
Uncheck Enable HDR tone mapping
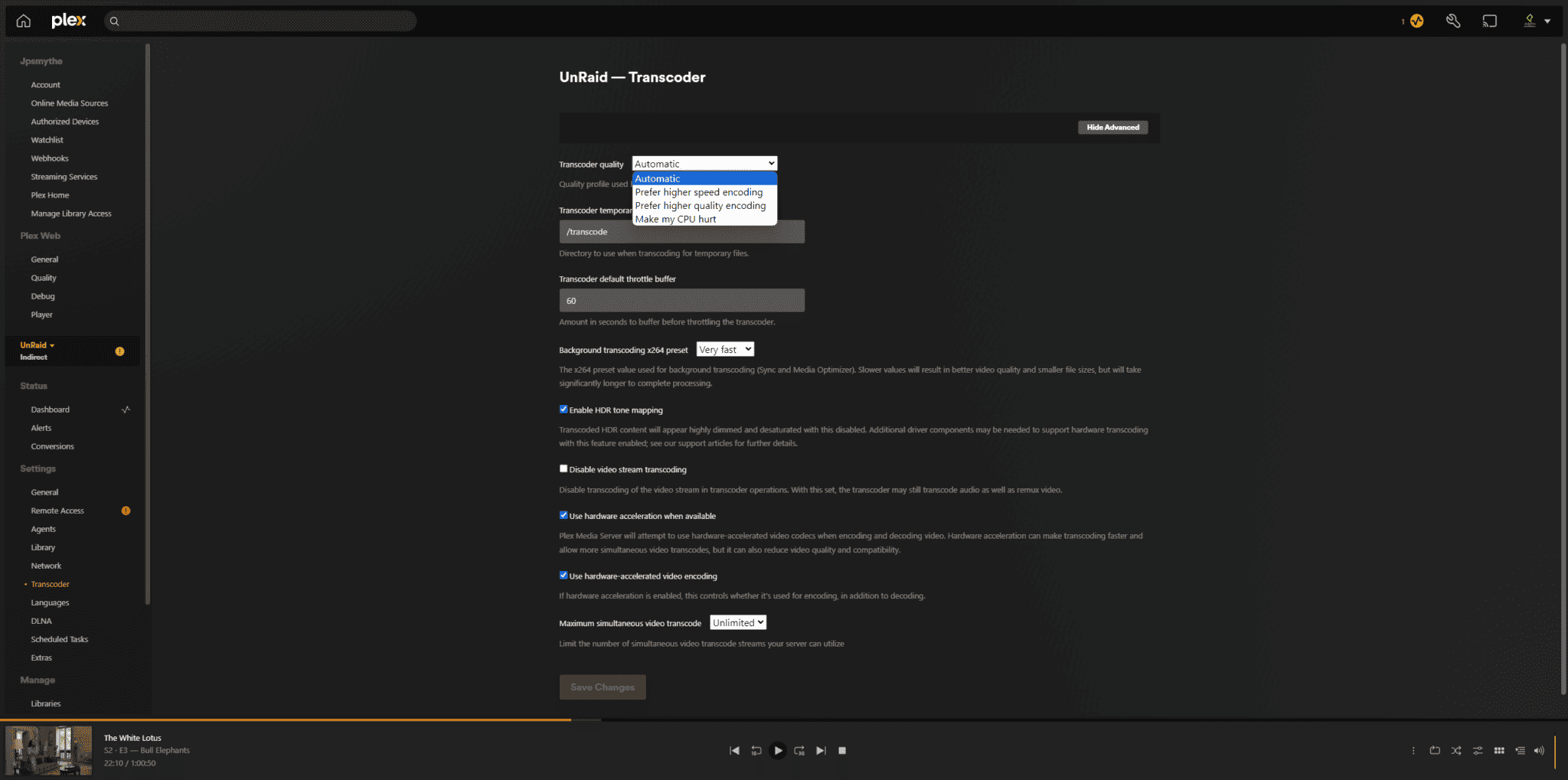click(563, 410)
